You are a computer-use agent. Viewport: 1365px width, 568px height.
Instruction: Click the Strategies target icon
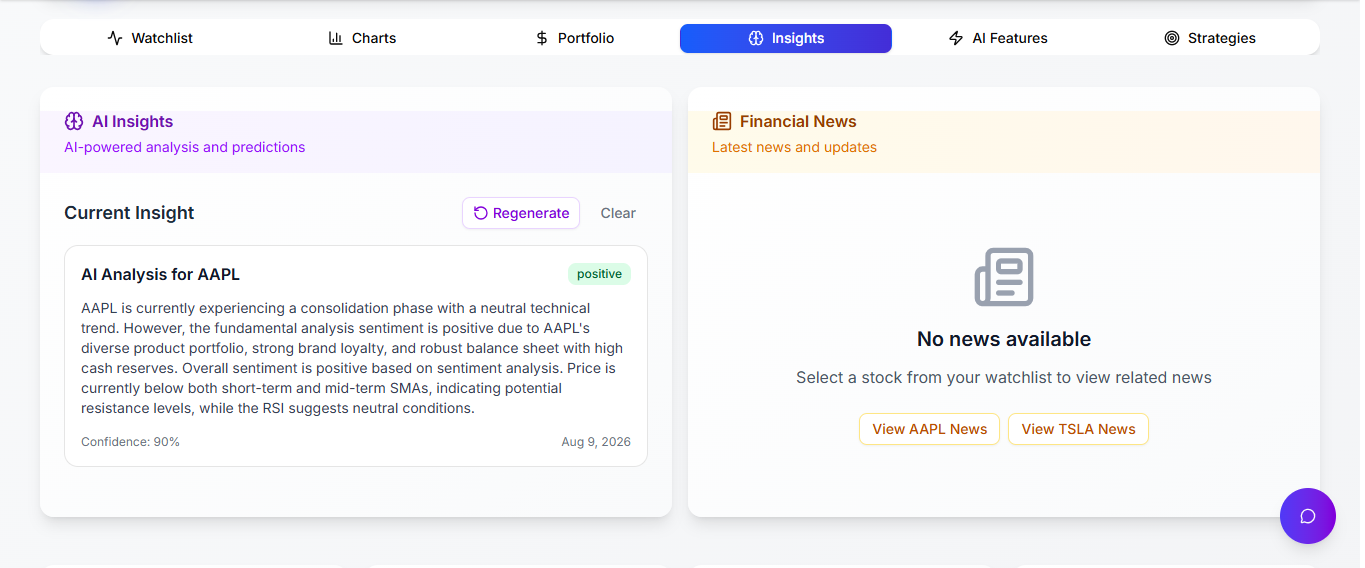point(1172,38)
